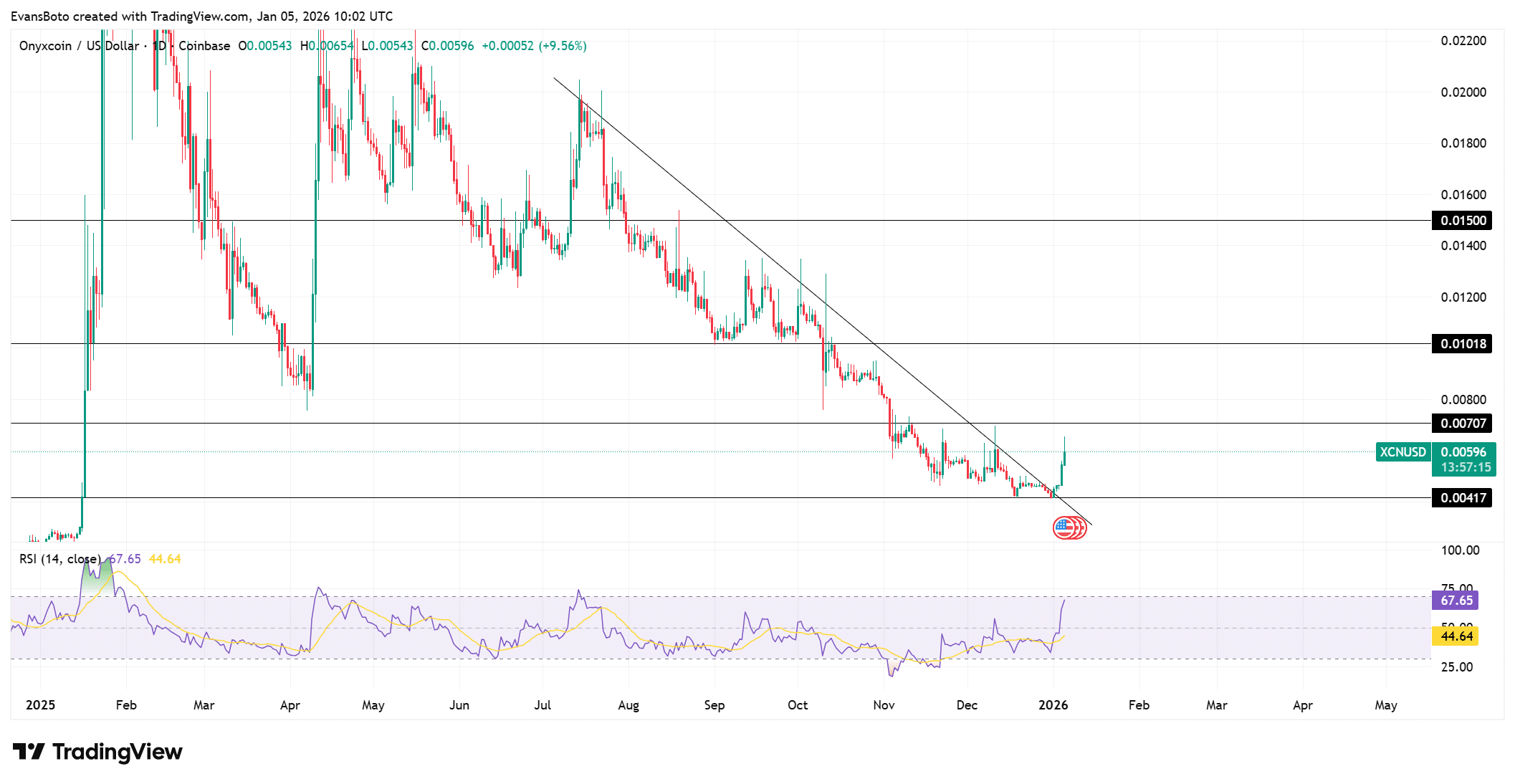Select the XCNUSD price label on the price scale
The width and height of the screenshot is (1515, 784).
click(1402, 452)
